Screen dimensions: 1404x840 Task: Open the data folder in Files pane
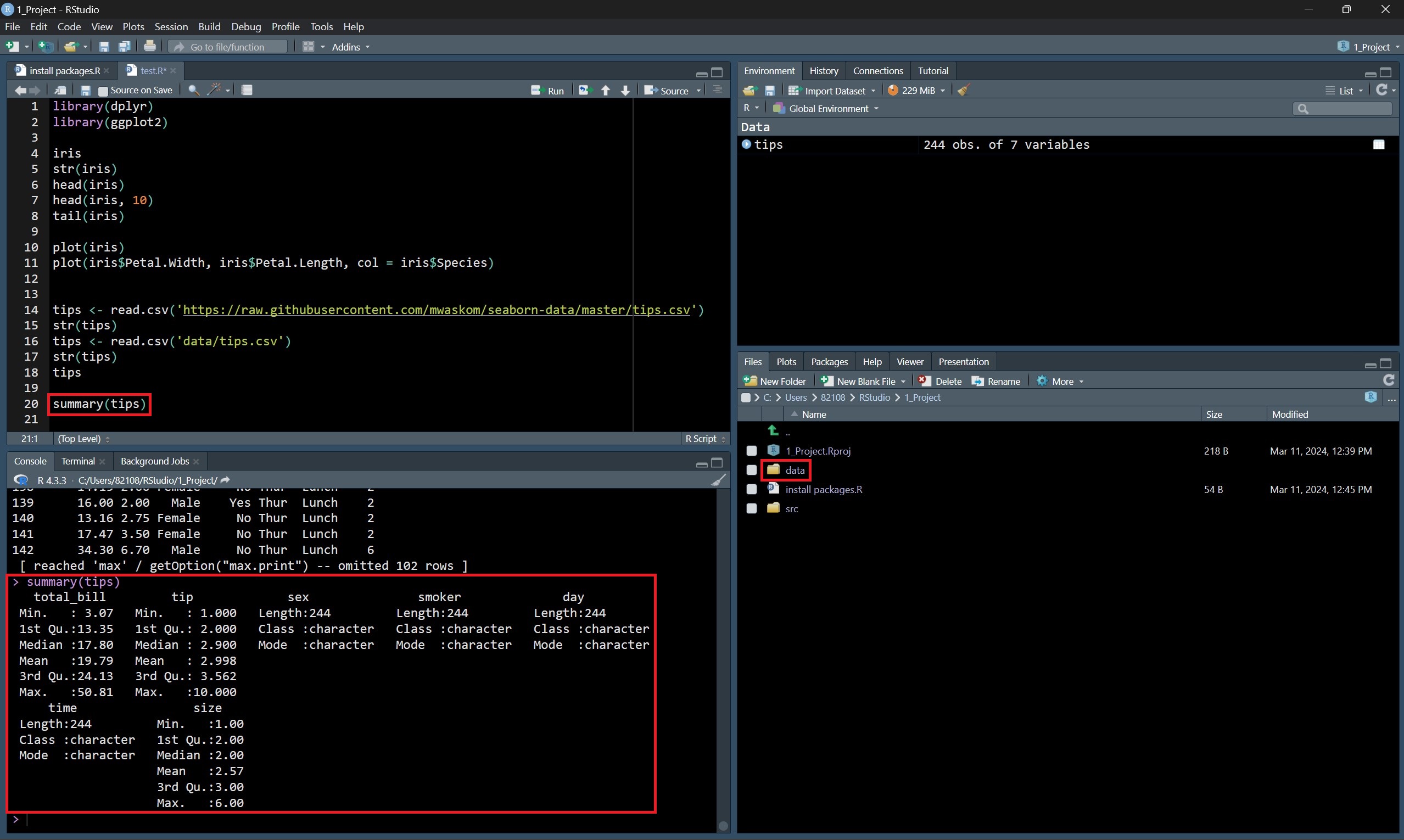tap(795, 471)
